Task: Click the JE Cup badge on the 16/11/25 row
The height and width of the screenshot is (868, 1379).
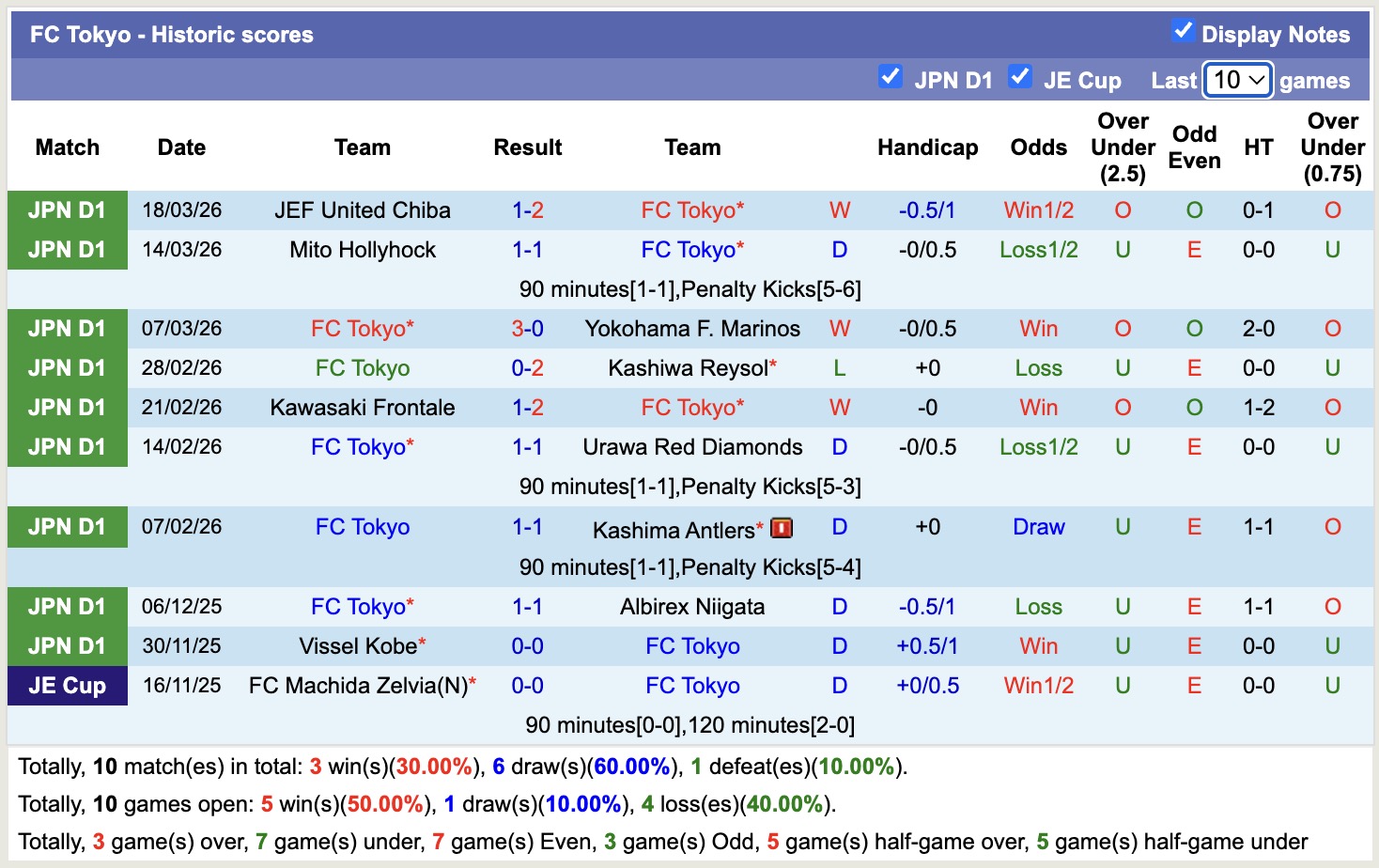Action: point(67,686)
